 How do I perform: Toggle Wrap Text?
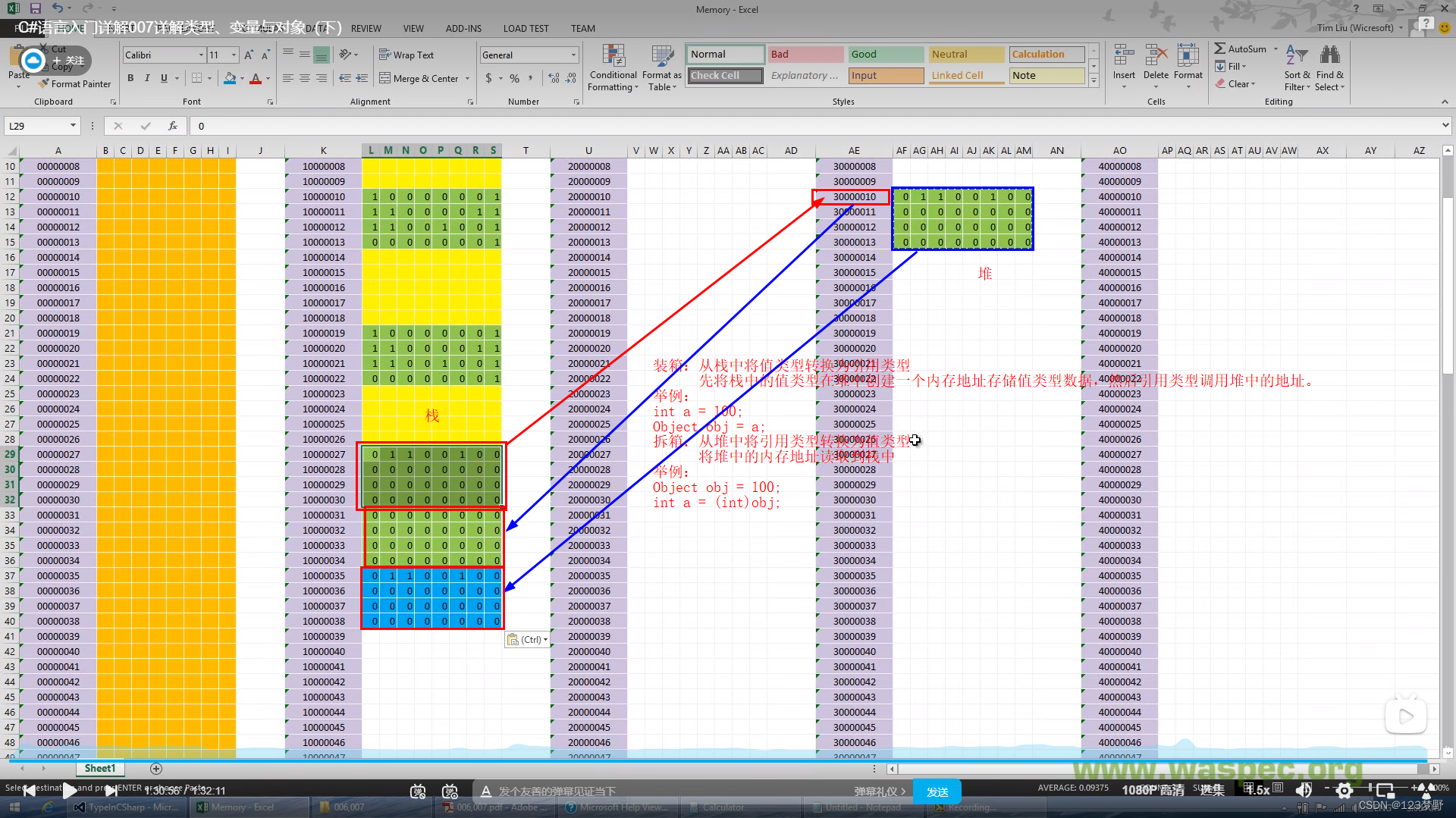pyautogui.click(x=406, y=55)
